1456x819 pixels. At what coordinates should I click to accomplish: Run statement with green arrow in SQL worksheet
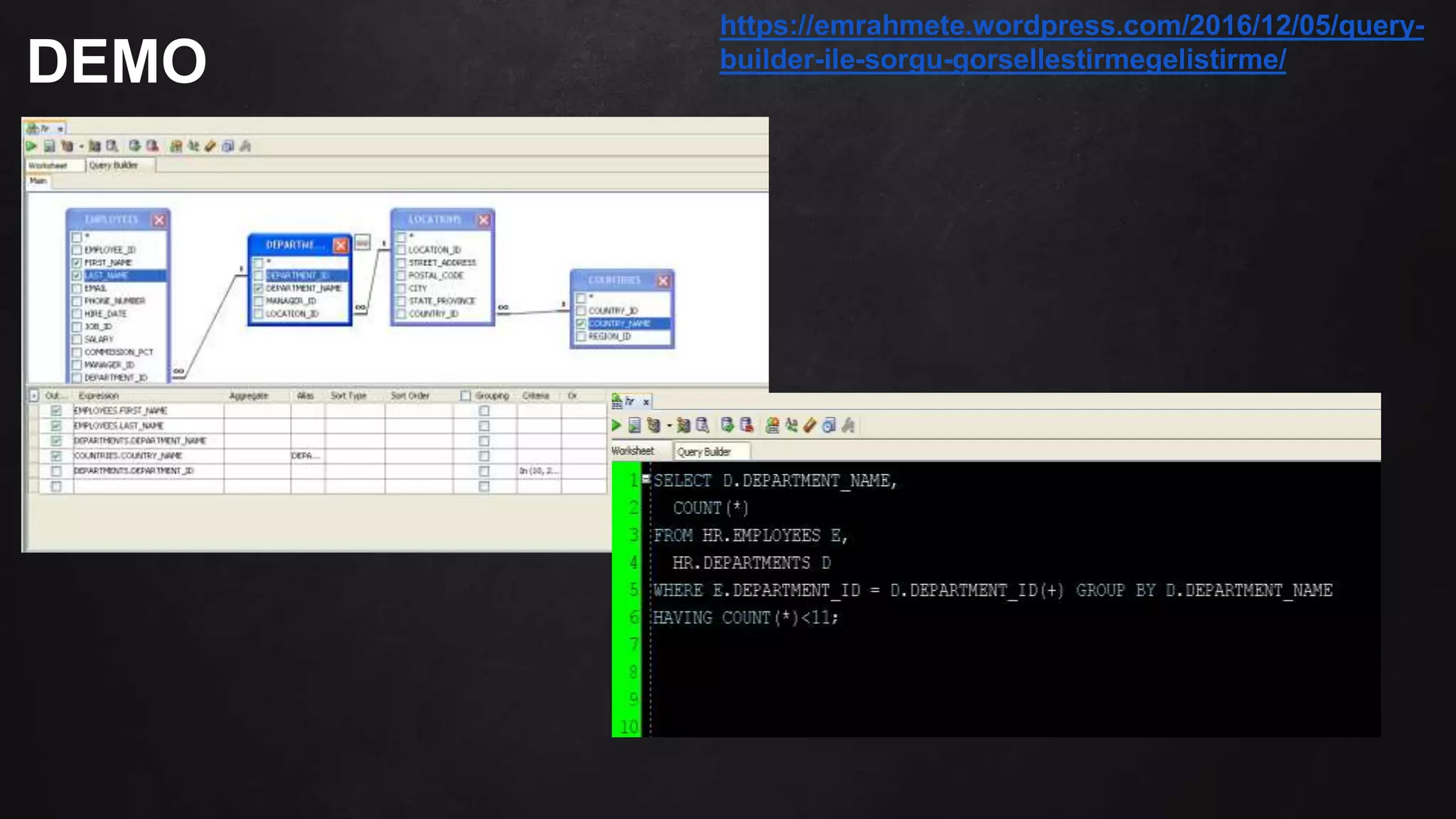pos(616,426)
